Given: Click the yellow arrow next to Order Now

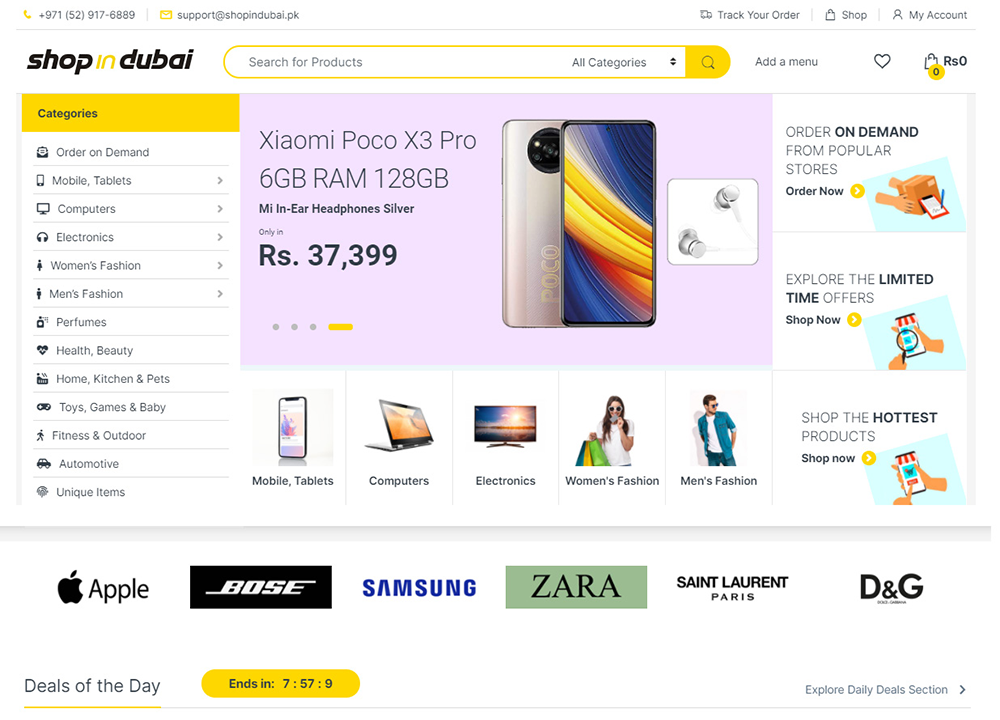Looking at the screenshot, I should (858, 191).
